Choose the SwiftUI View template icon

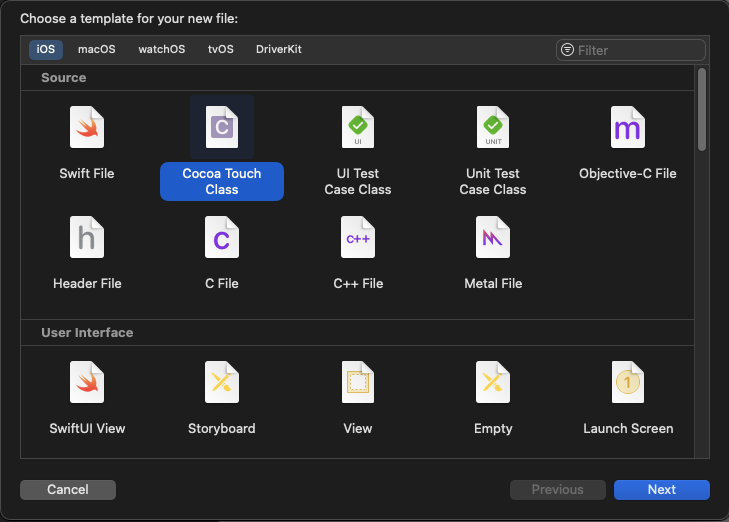(87, 382)
